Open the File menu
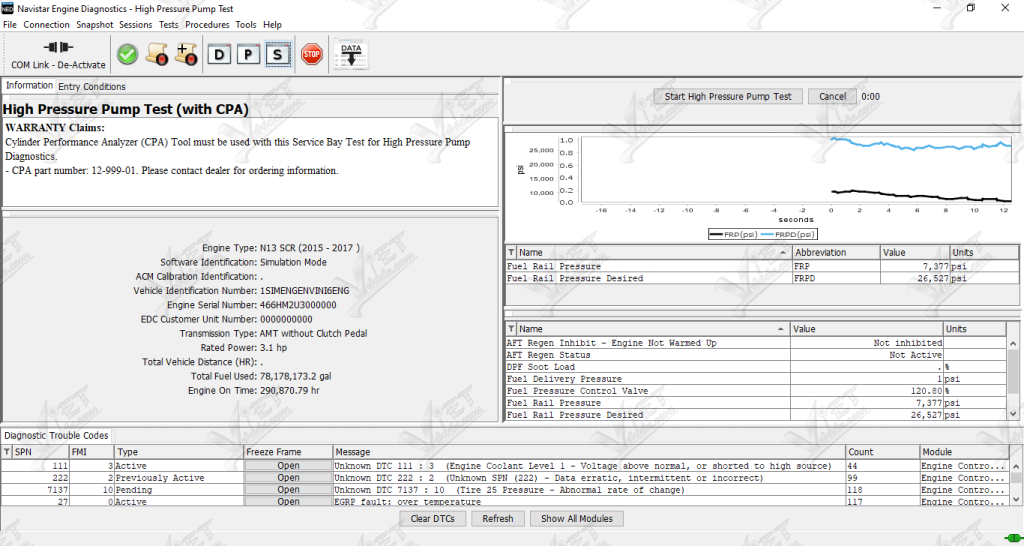The width and height of the screenshot is (1024, 546). 10,25
